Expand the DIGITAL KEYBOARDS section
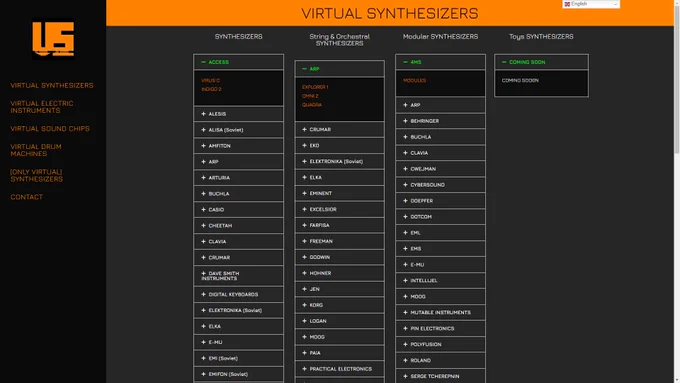680x383 pixels. 239,294
